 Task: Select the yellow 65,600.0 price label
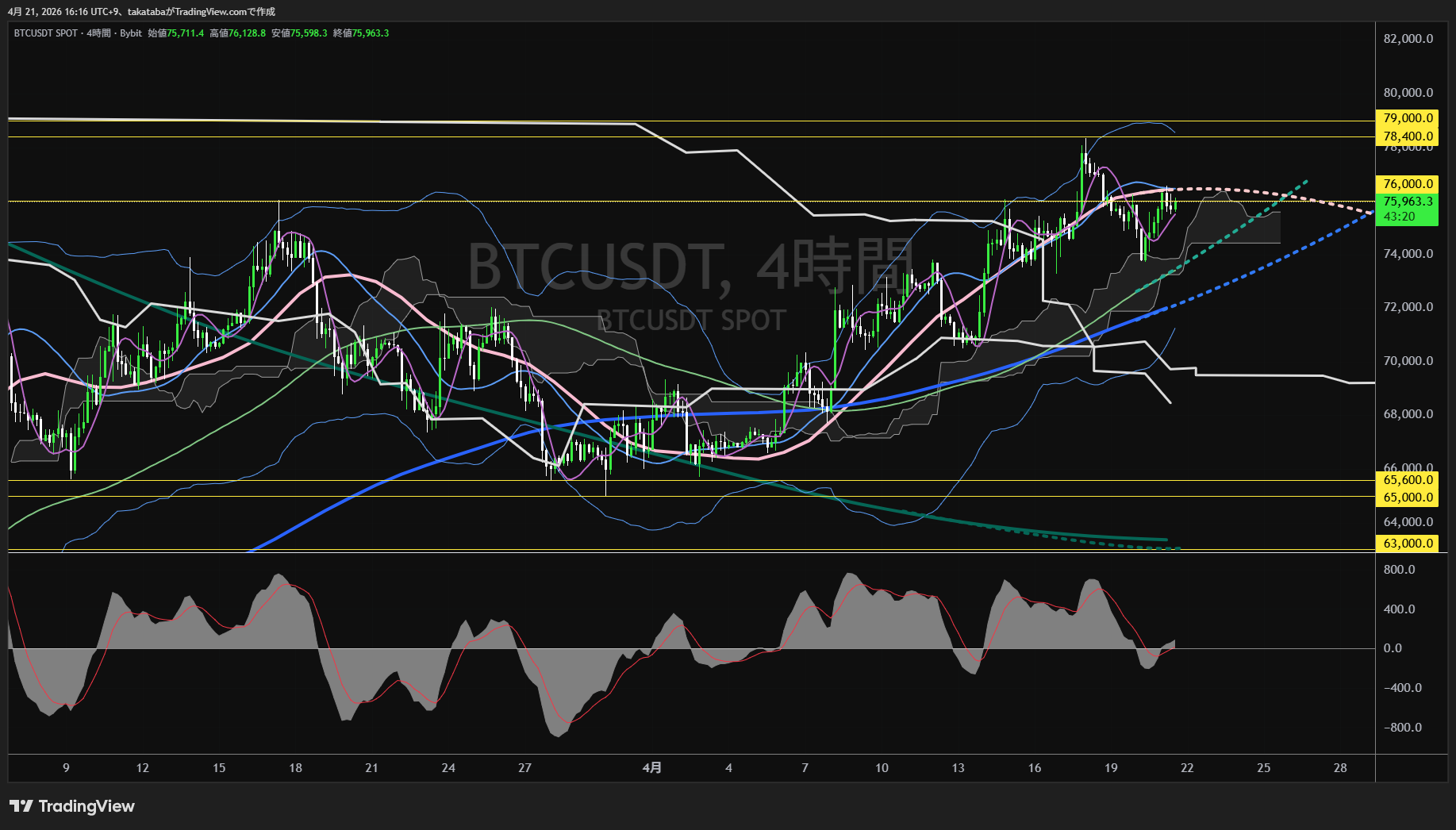point(1408,480)
